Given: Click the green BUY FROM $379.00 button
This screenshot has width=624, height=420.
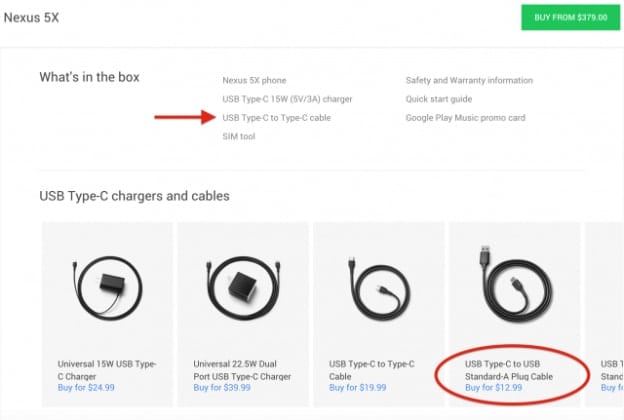Looking at the screenshot, I should (570, 17).
